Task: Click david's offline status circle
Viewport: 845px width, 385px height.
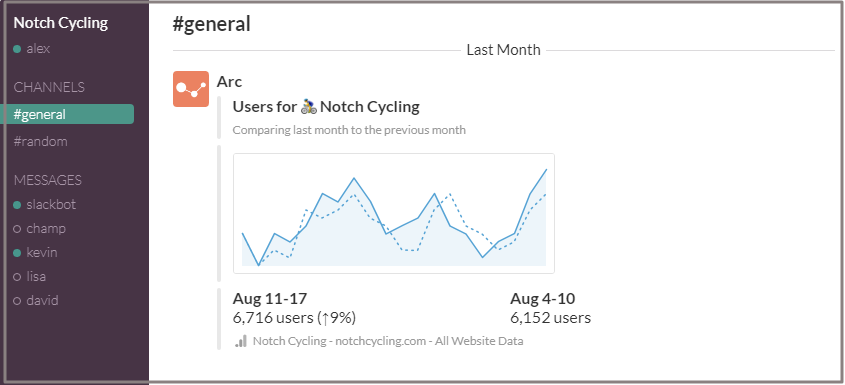Action: pyautogui.click(x=17, y=301)
